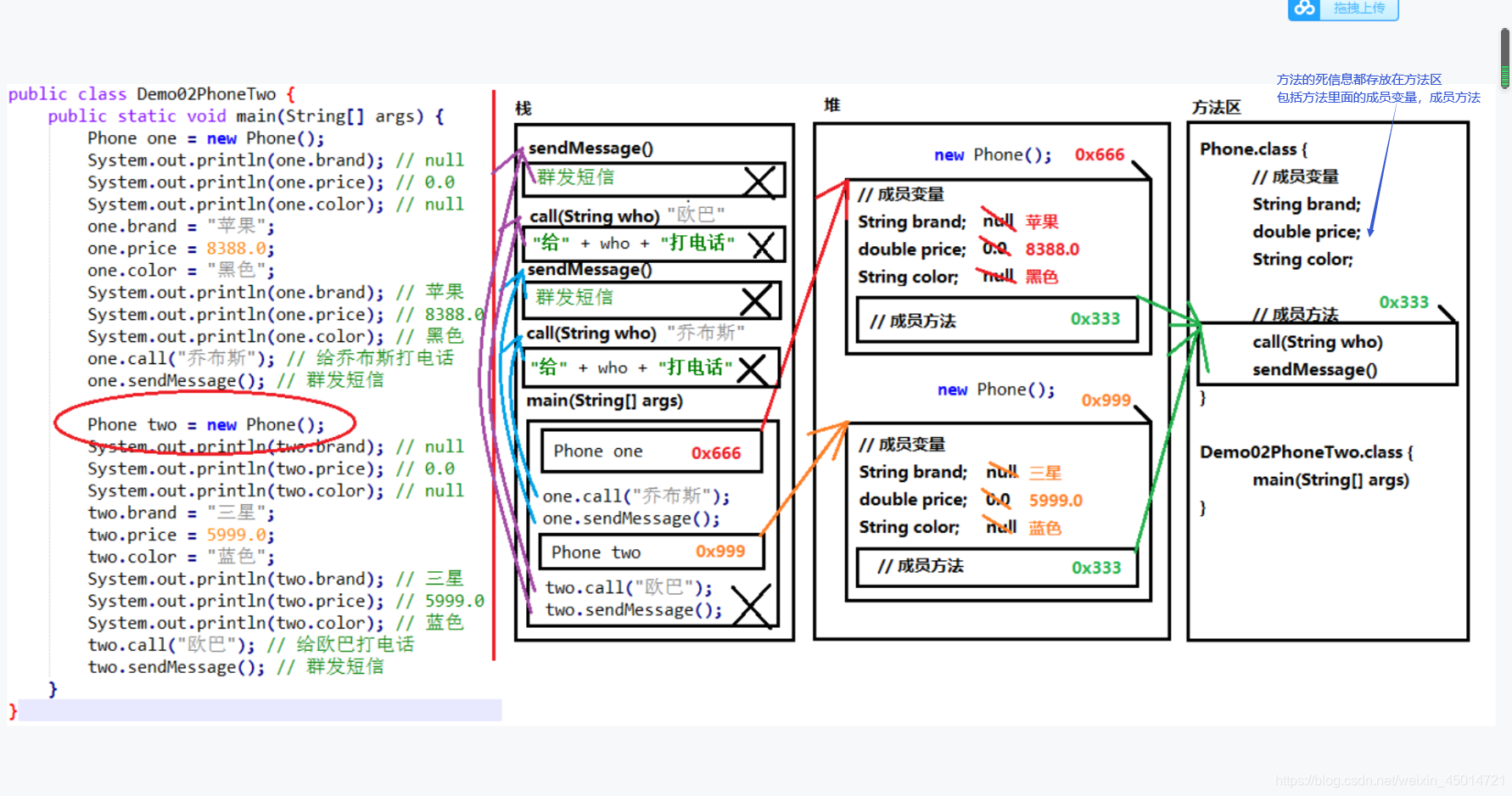
Task: Click the bold 方法区 heading above the method-area box
Action: [1216, 107]
